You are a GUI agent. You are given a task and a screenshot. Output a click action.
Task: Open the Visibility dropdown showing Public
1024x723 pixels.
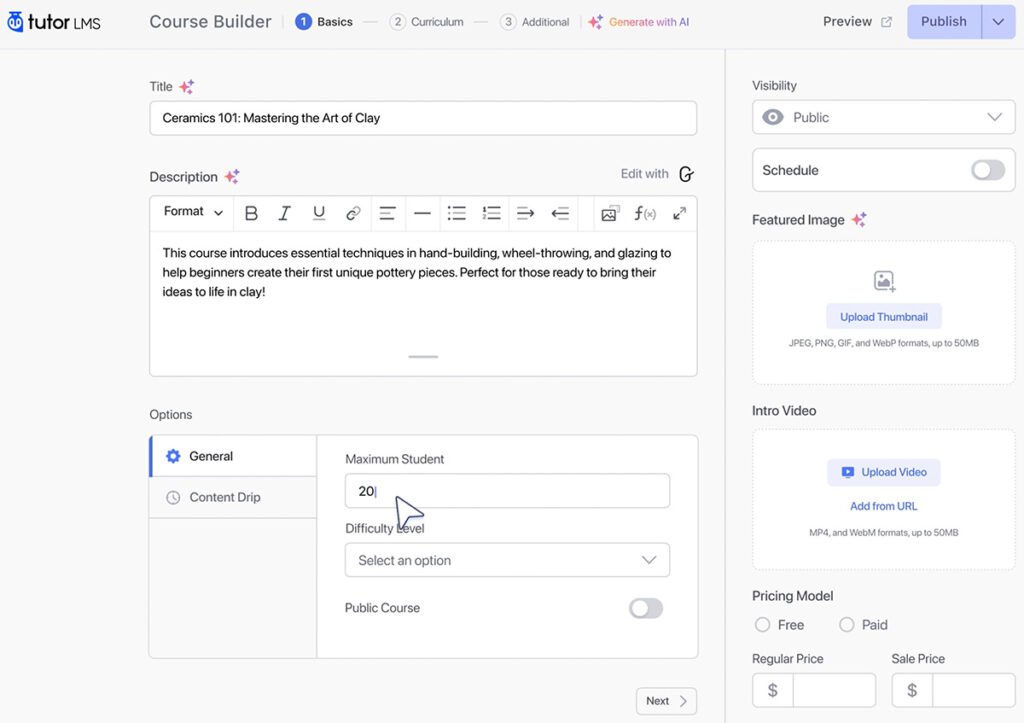[883, 117]
